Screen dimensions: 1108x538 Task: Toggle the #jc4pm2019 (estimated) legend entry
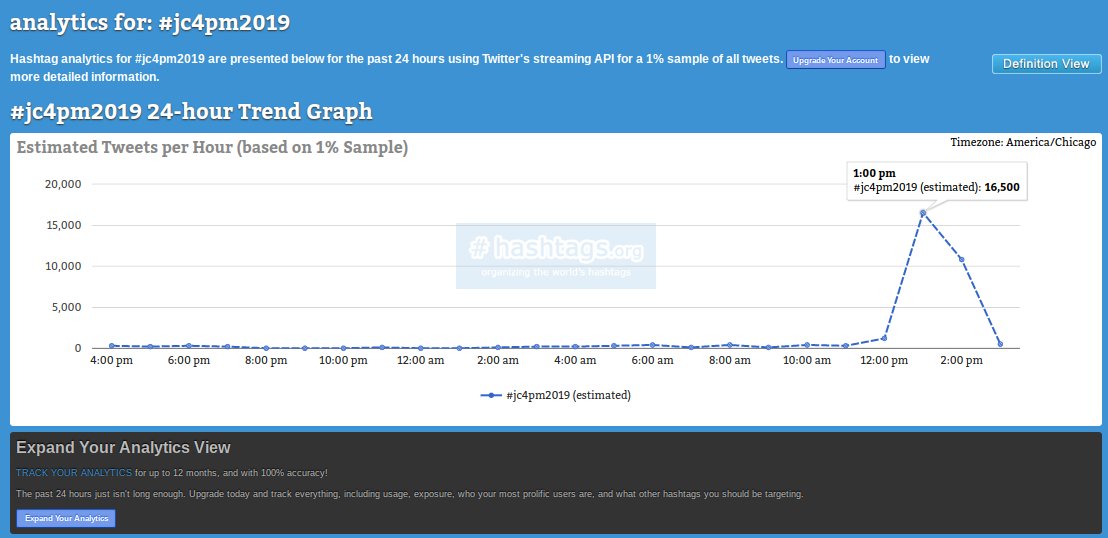click(x=555, y=395)
